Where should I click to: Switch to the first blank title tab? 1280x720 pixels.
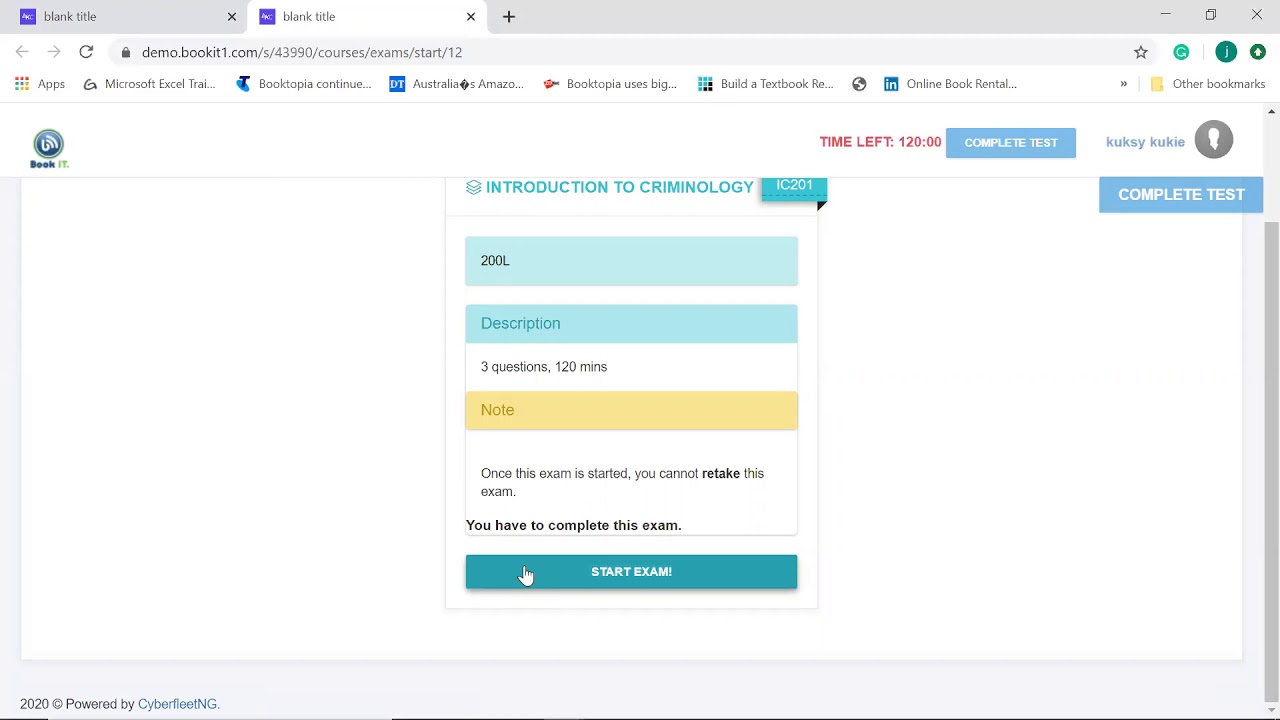pos(128,16)
